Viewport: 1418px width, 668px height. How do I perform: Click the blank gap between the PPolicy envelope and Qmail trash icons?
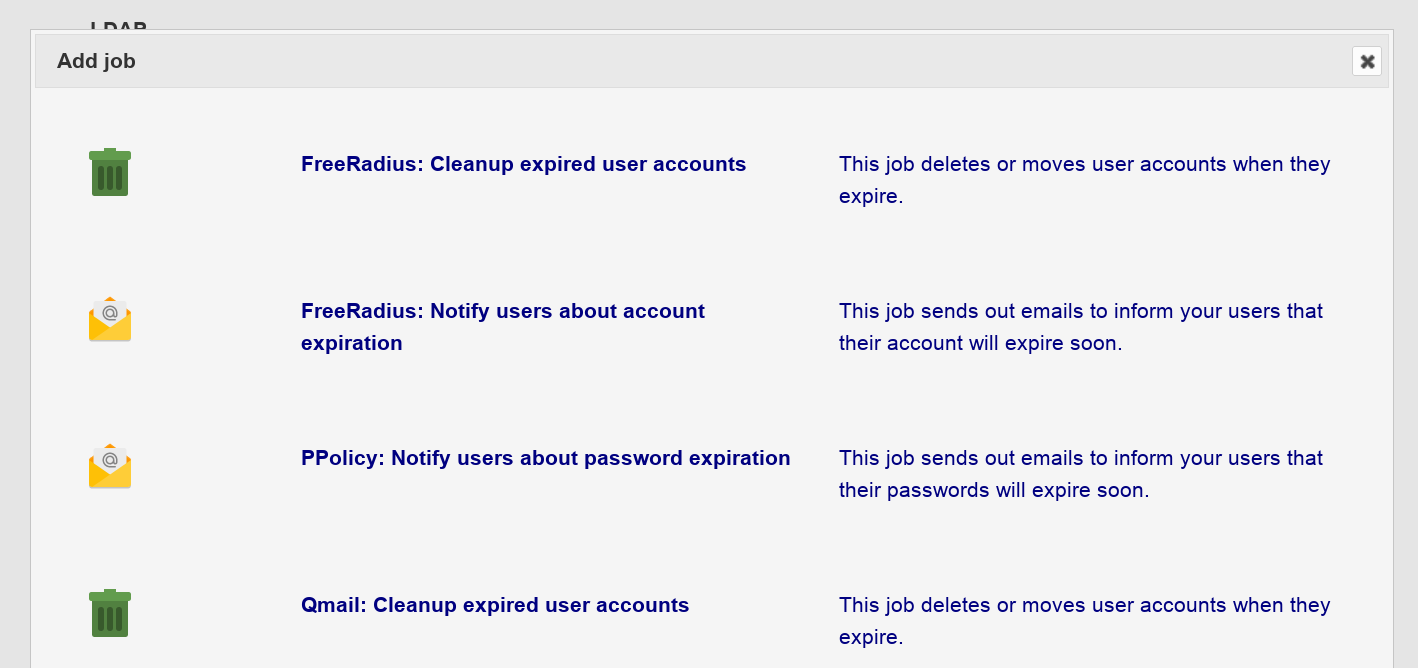point(110,540)
